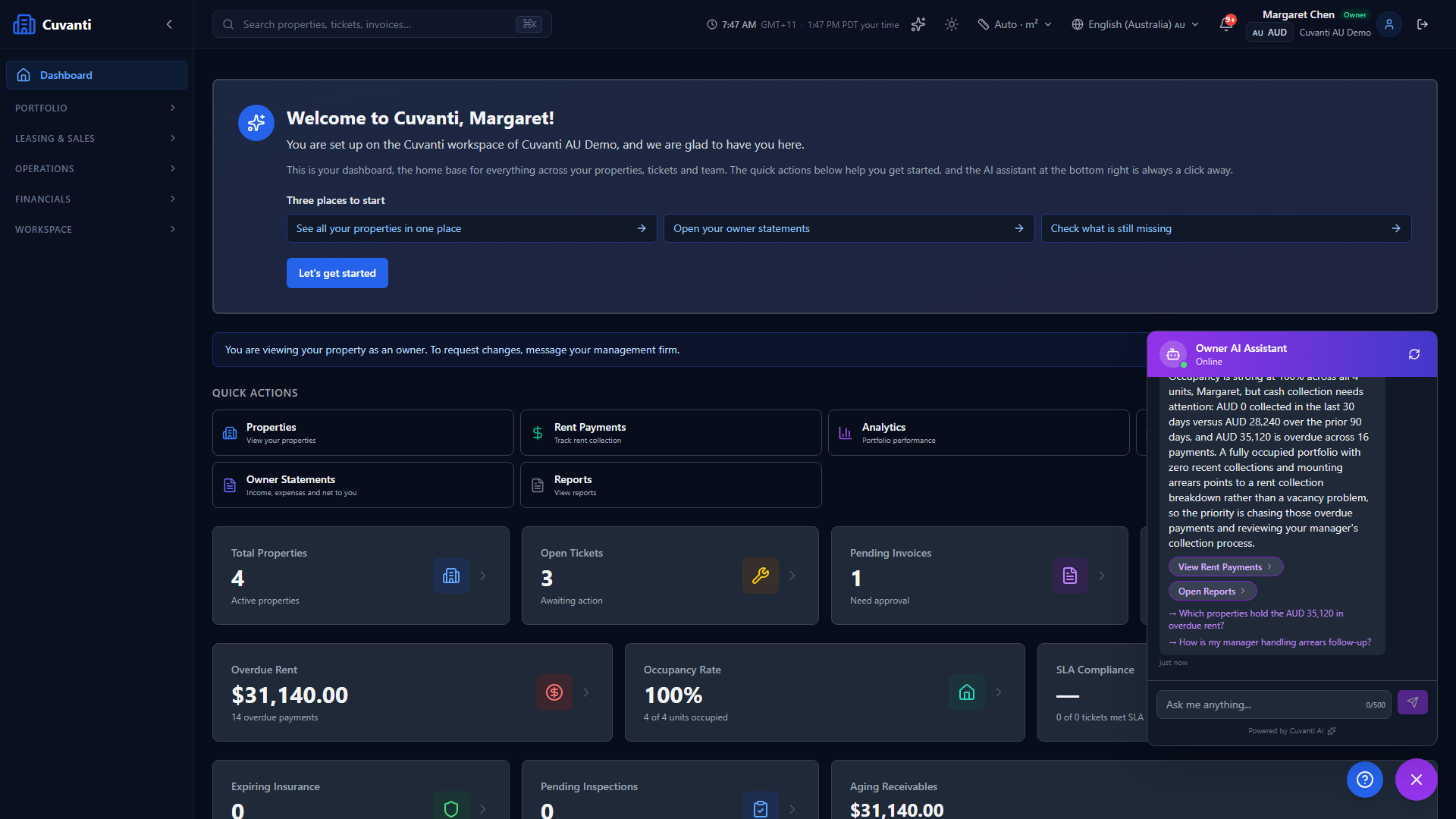Viewport: 1456px width, 819px height.
Task: Open notifications bell icon
Action: point(1226,24)
